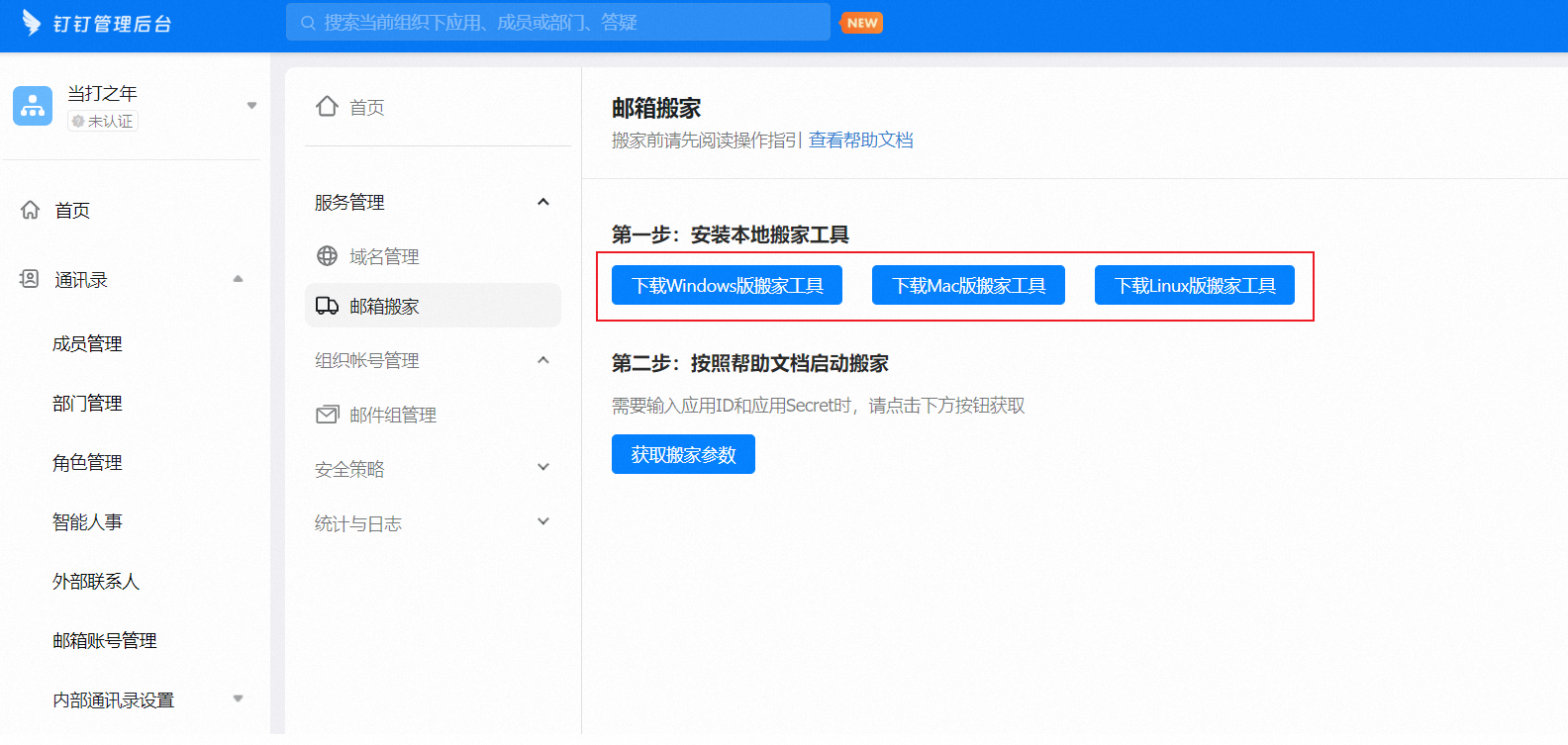The height and width of the screenshot is (745, 1568).
Task: Click the truck icon for 邮箱搬家
Action: [327, 306]
